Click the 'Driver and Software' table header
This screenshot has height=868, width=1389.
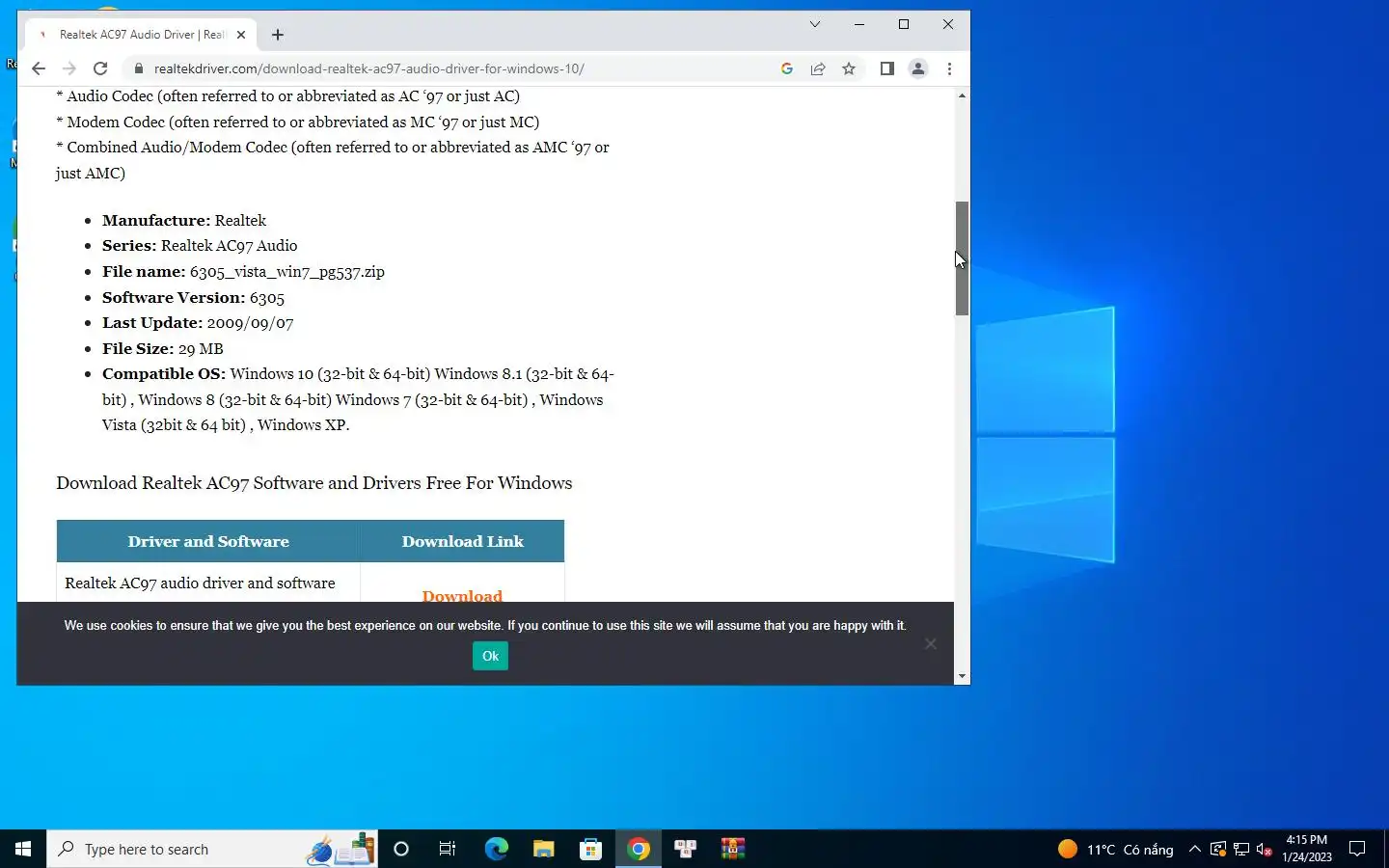coord(208,541)
